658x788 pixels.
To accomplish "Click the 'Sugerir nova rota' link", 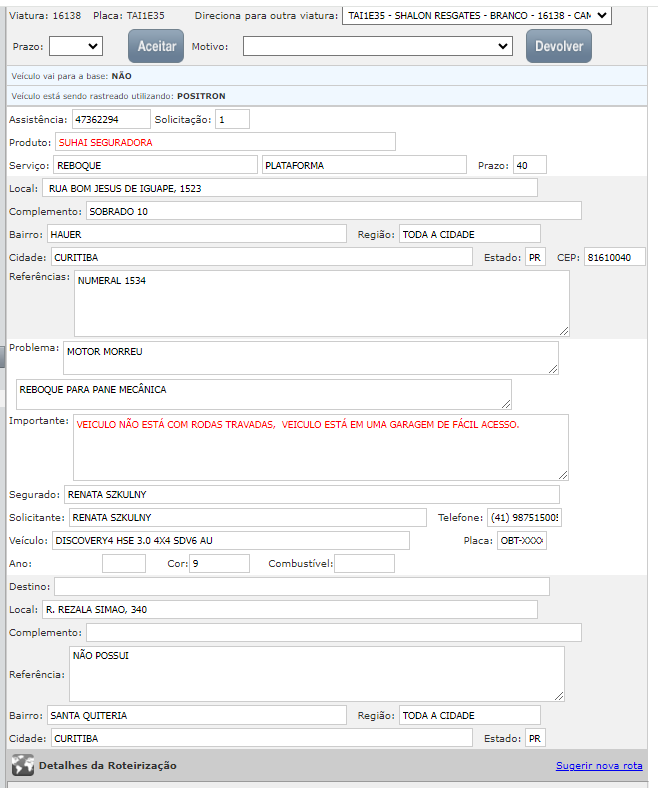I will (x=598, y=766).
